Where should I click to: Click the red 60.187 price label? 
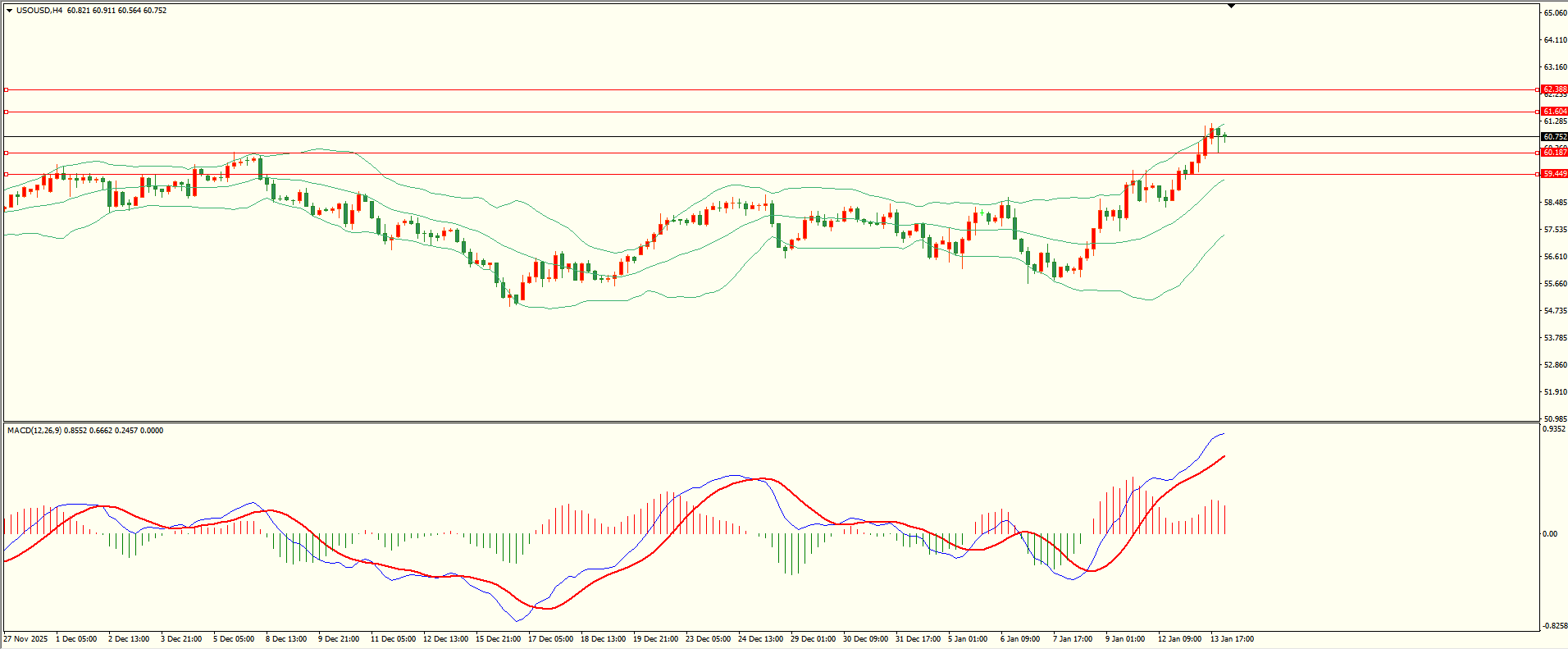pos(1554,153)
